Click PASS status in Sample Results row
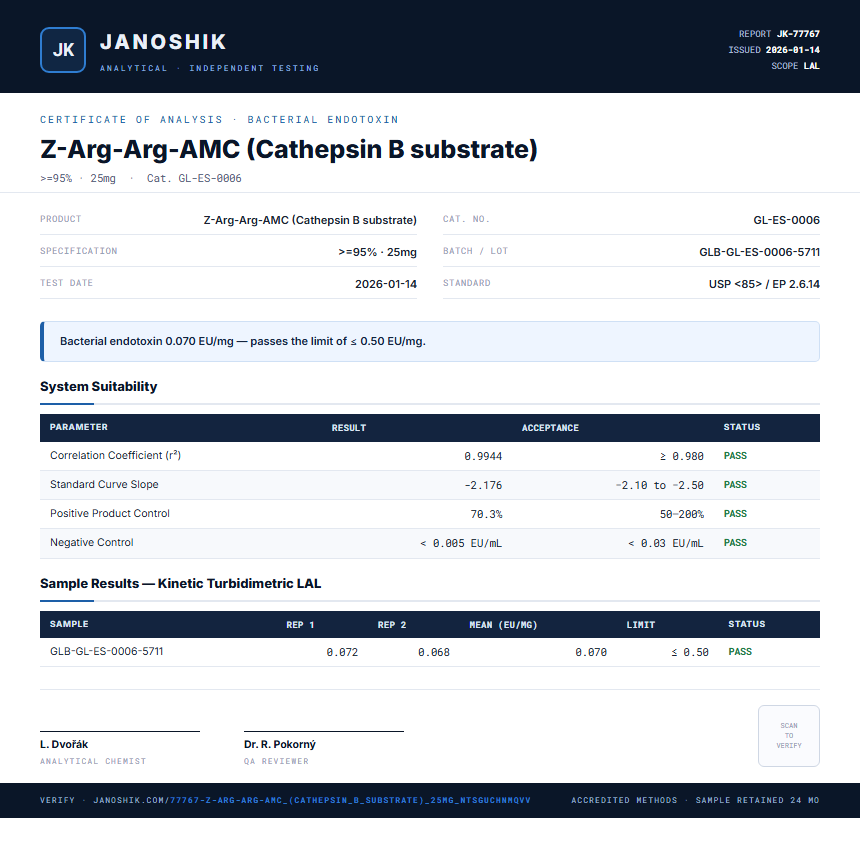Viewport: 860px width, 846px height. pos(740,652)
